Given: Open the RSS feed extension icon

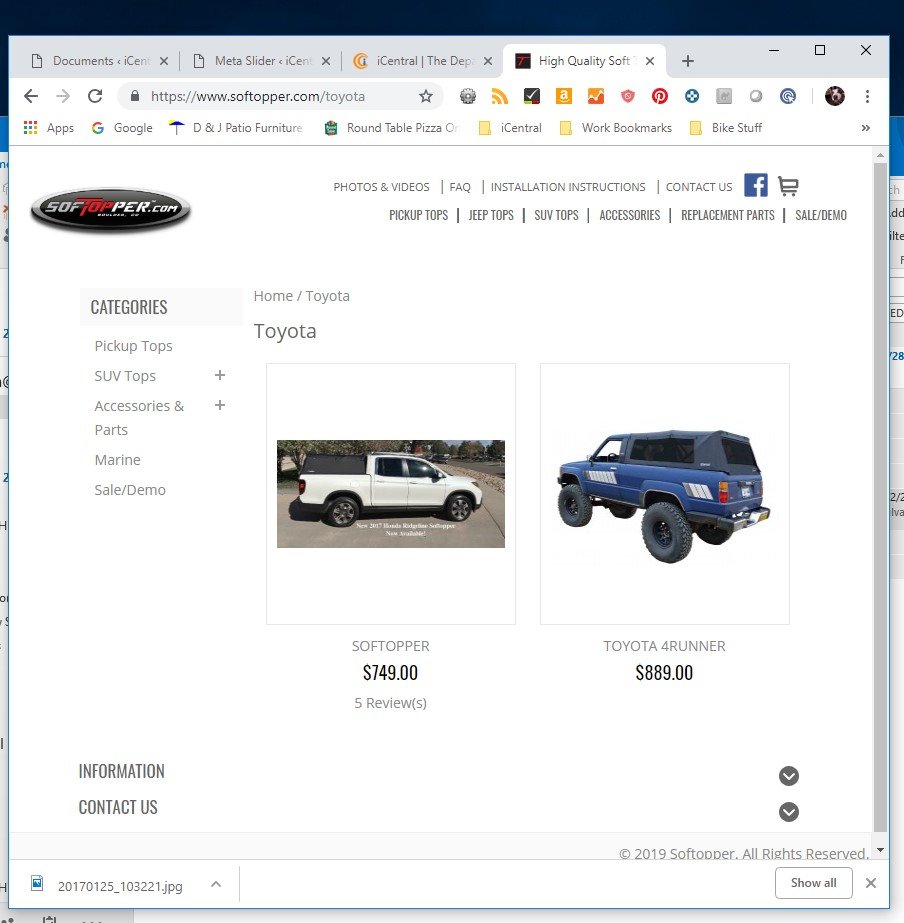Looking at the screenshot, I should pyautogui.click(x=500, y=96).
